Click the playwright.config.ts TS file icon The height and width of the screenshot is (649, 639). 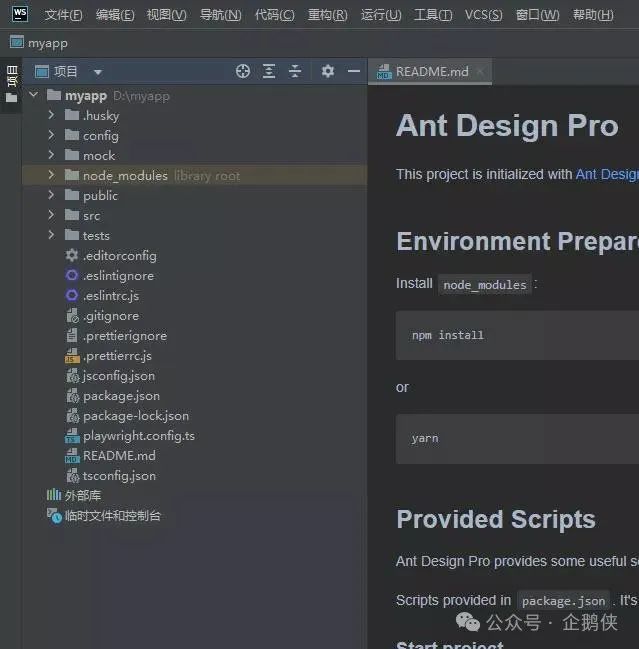(x=72, y=435)
